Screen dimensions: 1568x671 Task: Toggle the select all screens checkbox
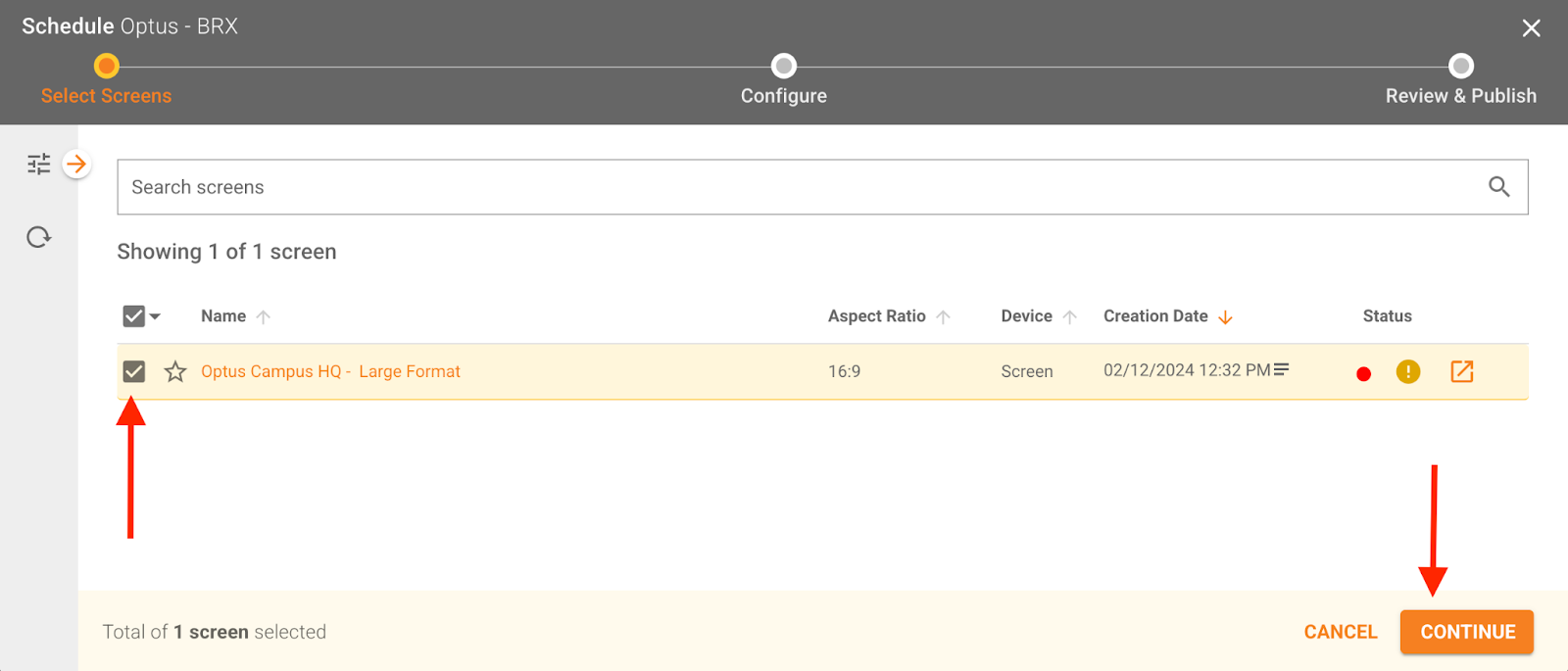pos(133,316)
